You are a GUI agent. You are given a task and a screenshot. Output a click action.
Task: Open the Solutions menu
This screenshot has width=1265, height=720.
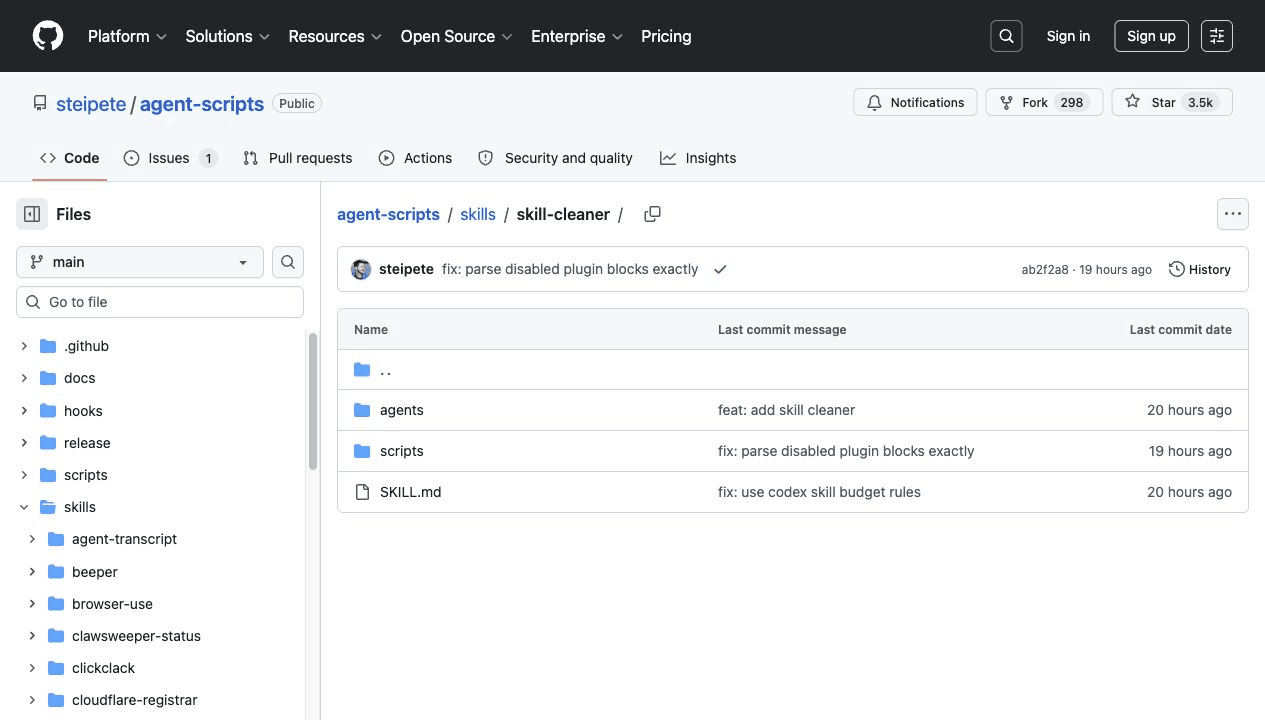[228, 36]
